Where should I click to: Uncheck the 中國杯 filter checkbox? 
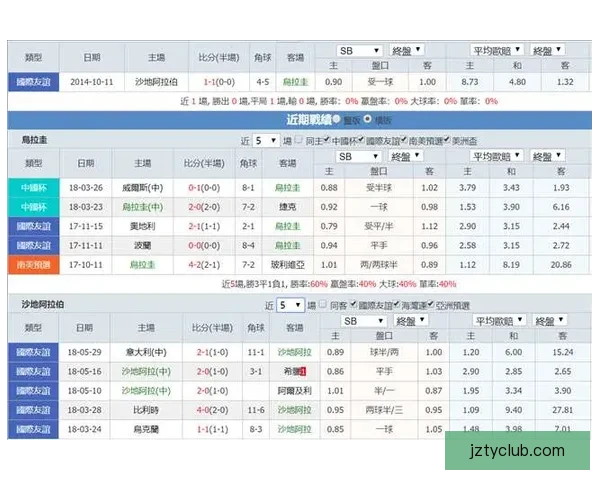[326, 139]
